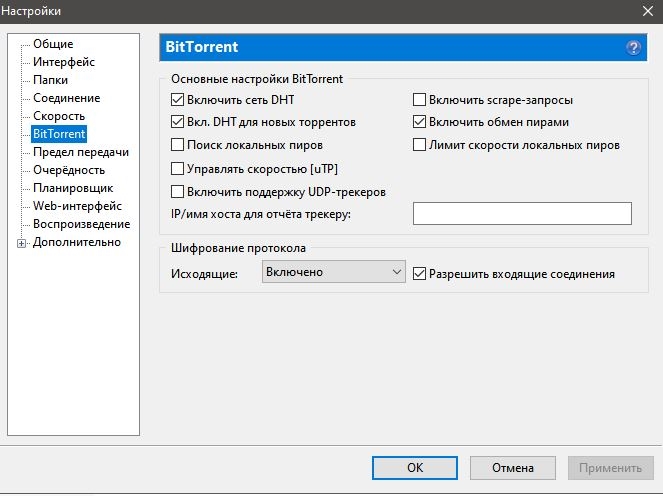Click the IP/host name tracker input field
Screen dimensions: 663x496
coord(522,213)
